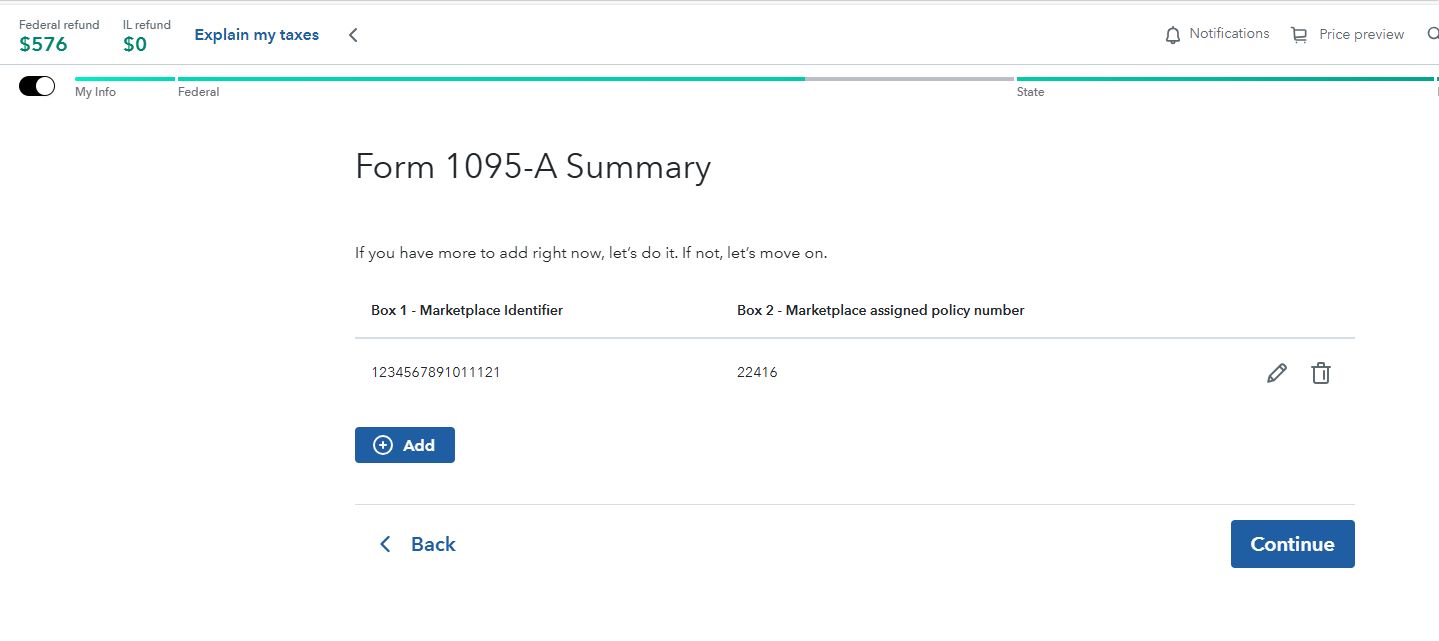Image resolution: width=1439 pixels, height=641 pixels.
Task: Click the Federal refund $576 amount
Action: [x=43, y=44]
